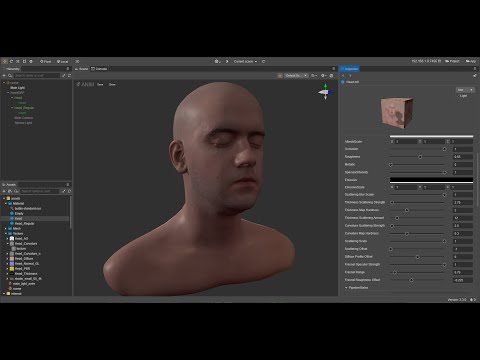Click the material preview cube thumbnail
Screen dimensions: 480x360
(x=397, y=113)
